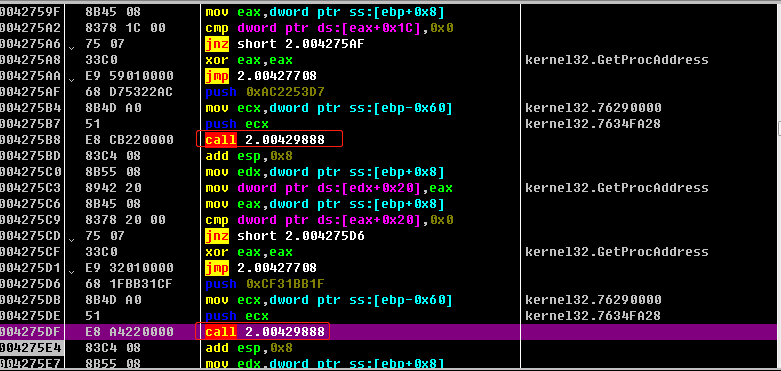Select mov dword ptr ds:[edx+0x20],eax instruction
781x371 pixels.
click(330, 188)
